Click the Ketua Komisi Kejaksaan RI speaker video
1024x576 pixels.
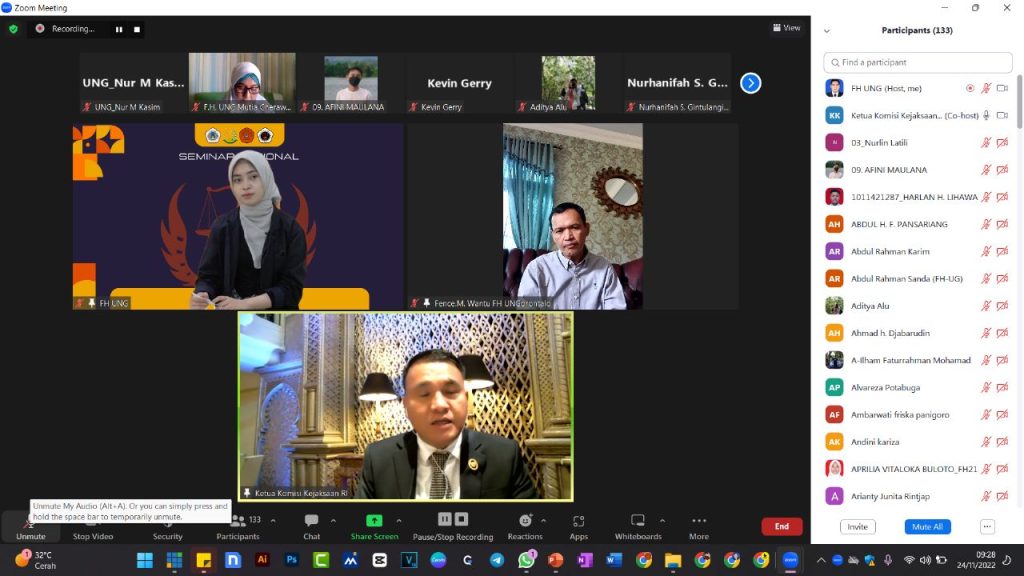(406, 406)
